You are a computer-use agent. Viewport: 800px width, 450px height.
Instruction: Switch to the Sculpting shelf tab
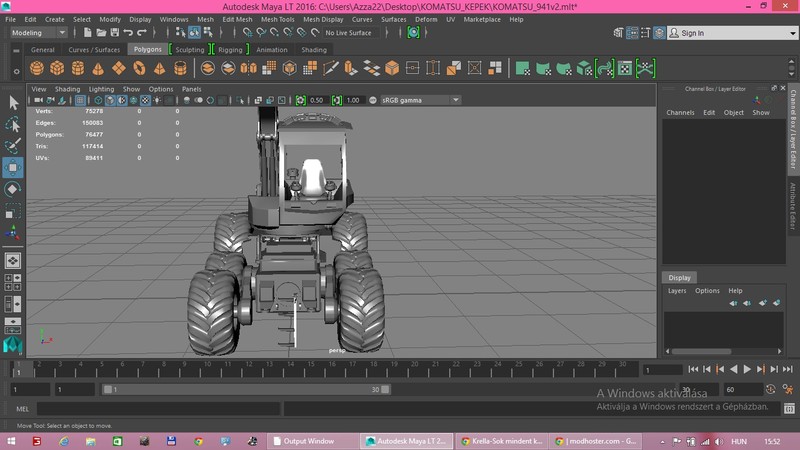(190, 49)
